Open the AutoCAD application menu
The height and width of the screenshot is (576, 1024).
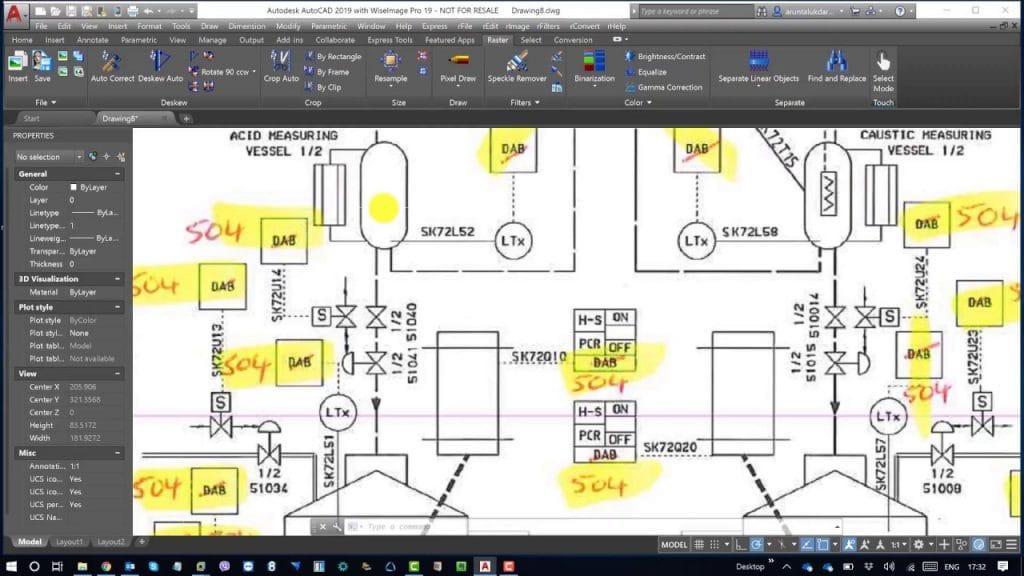[x=14, y=14]
